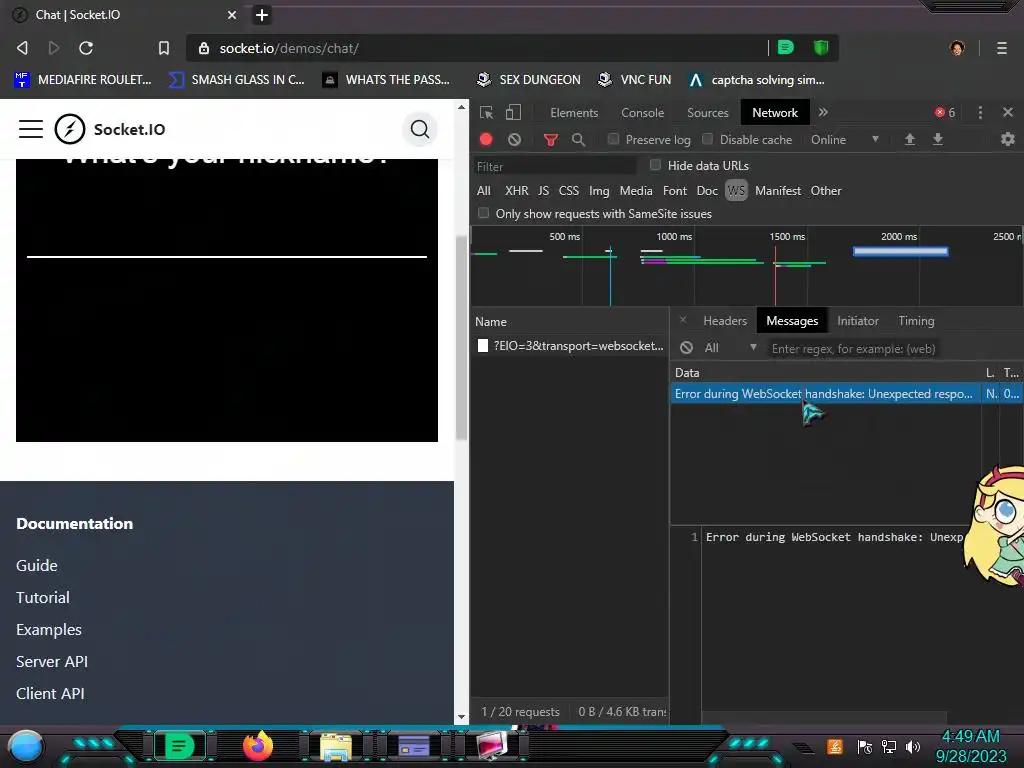Stop recording network log
Viewport: 1024px width, 768px height.
[x=486, y=139]
